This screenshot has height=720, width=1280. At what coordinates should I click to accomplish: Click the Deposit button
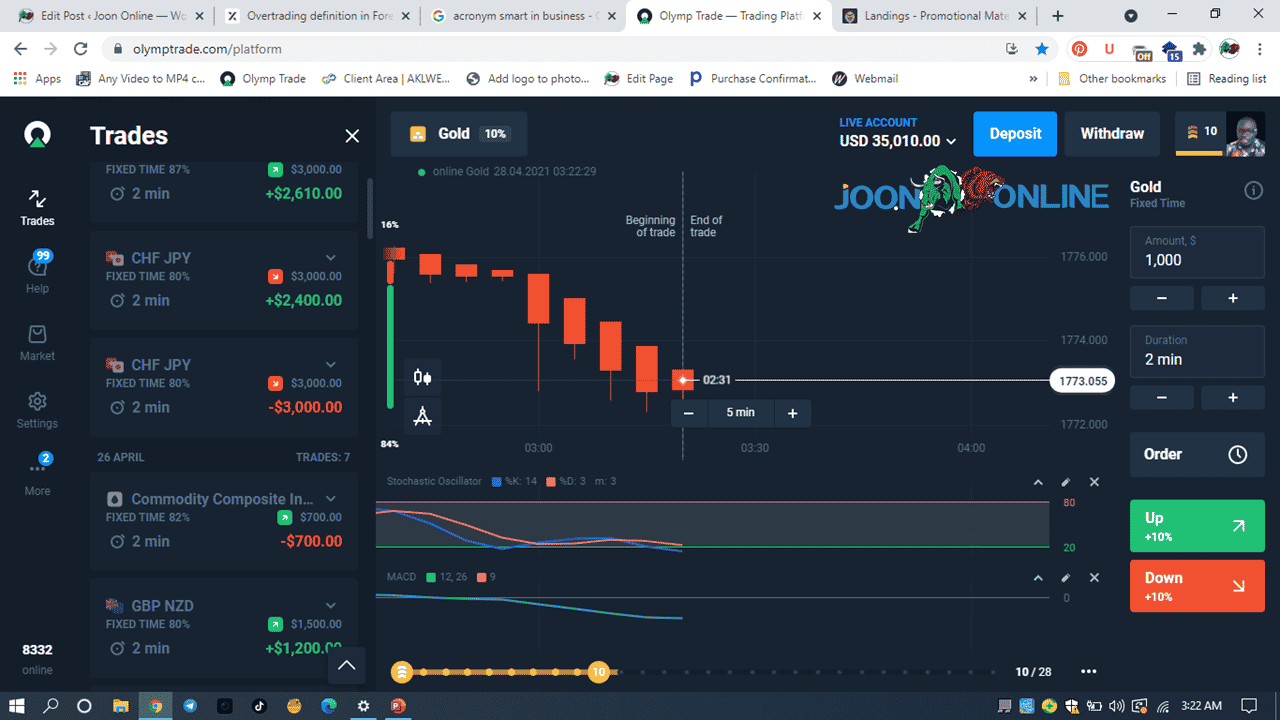tap(1015, 134)
